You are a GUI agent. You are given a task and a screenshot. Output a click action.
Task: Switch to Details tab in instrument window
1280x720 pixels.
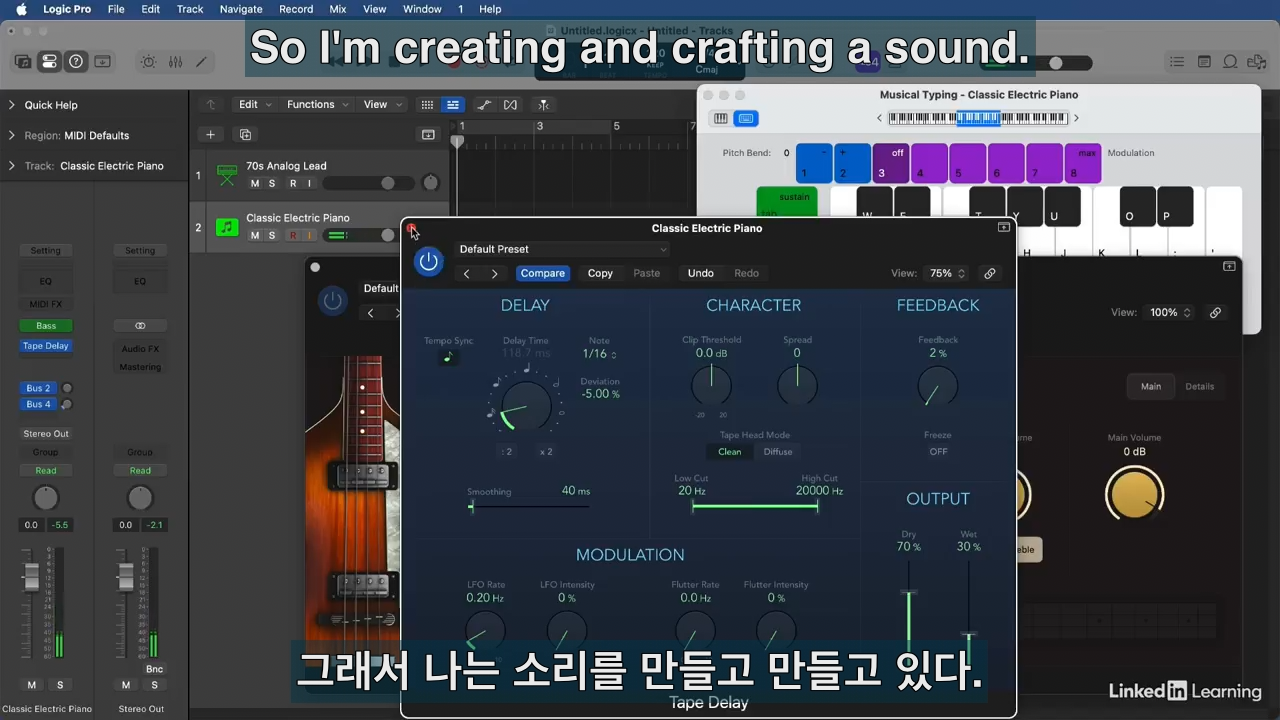[x=1199, y=386]
